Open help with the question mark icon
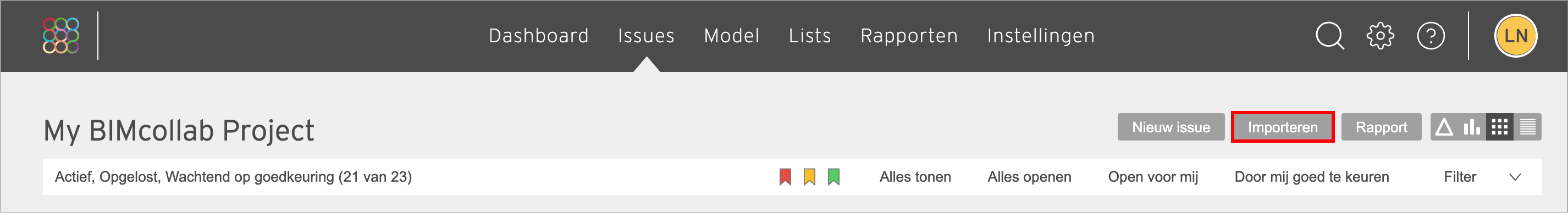This screenshot has width=1568, height=213. (1431, 36)
